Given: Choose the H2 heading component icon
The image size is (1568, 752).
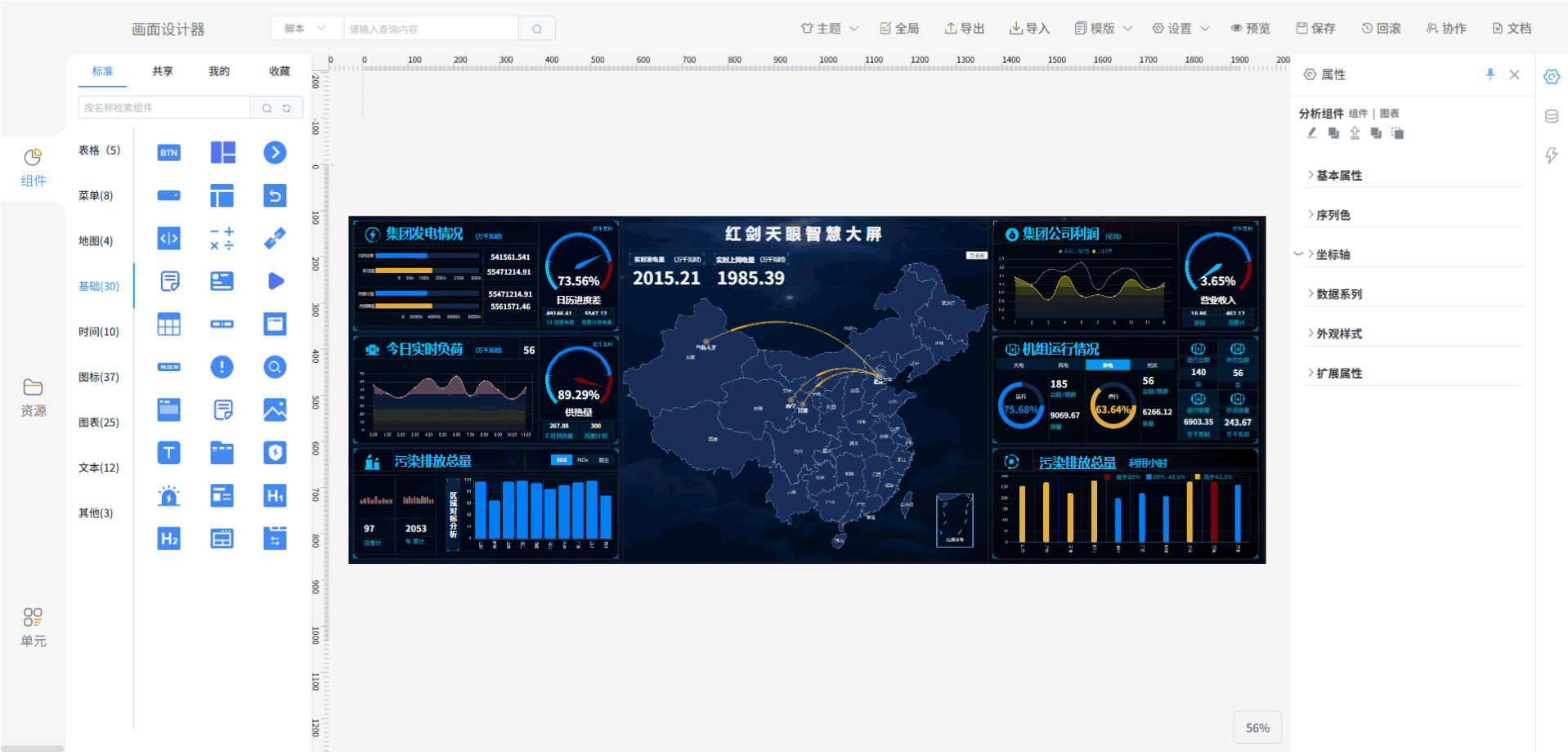Looking at the screenshot, I should coord(169,538).
